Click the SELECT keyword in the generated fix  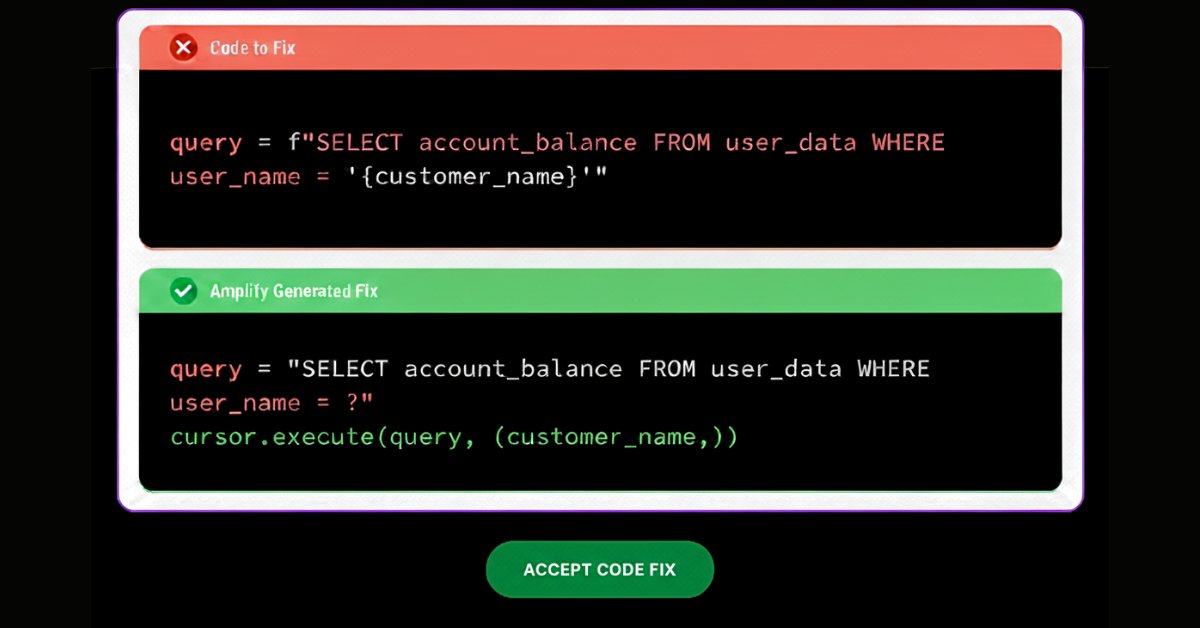pyautogui.click(x=345, y=369)
